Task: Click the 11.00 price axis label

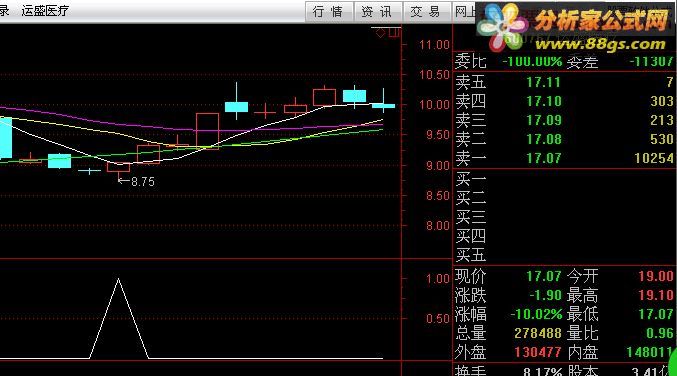Action: [x=434, y=45]
